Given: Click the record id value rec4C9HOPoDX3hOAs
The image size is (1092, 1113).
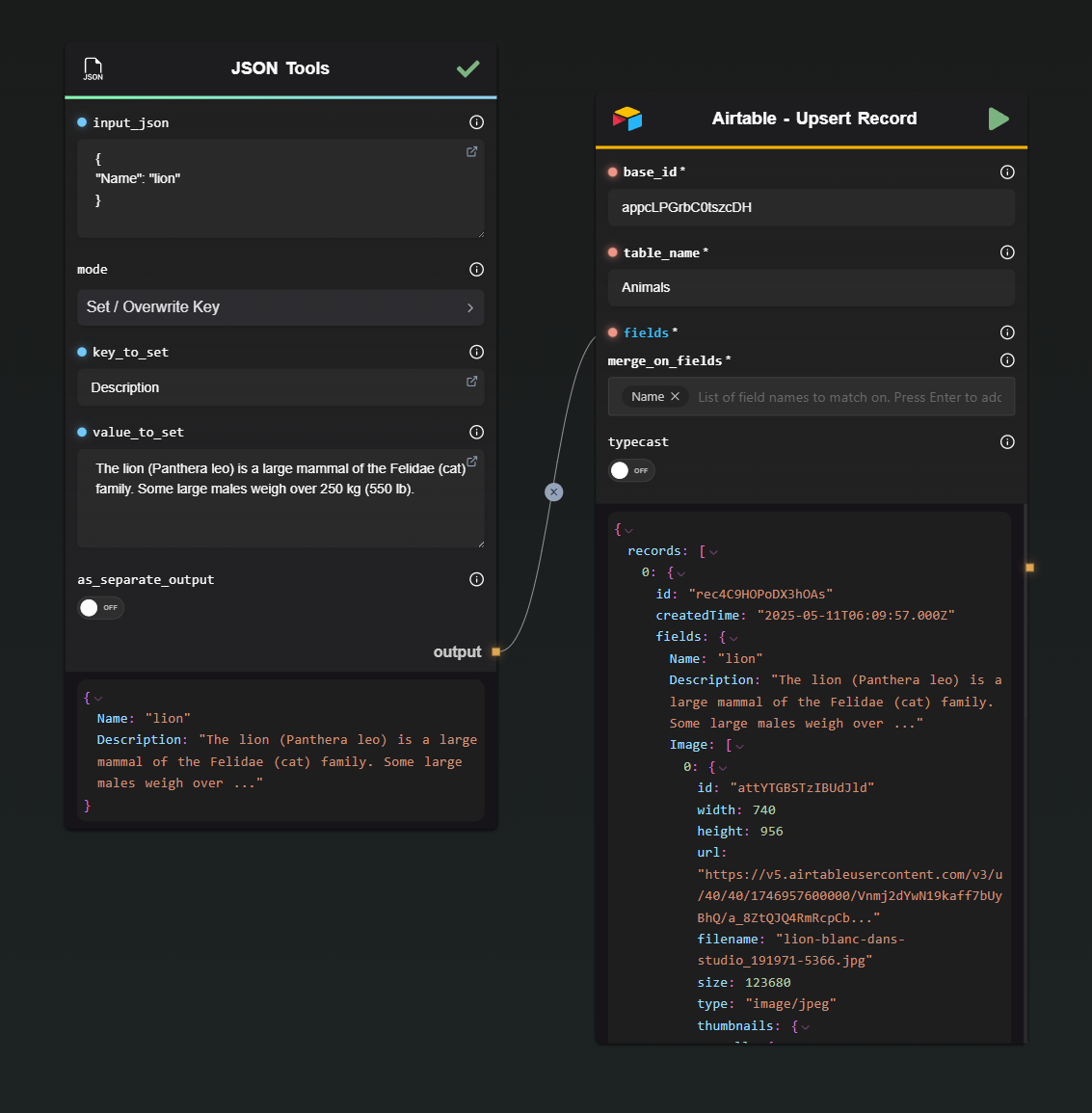Looking at the screenshot, I should (760, 594).
